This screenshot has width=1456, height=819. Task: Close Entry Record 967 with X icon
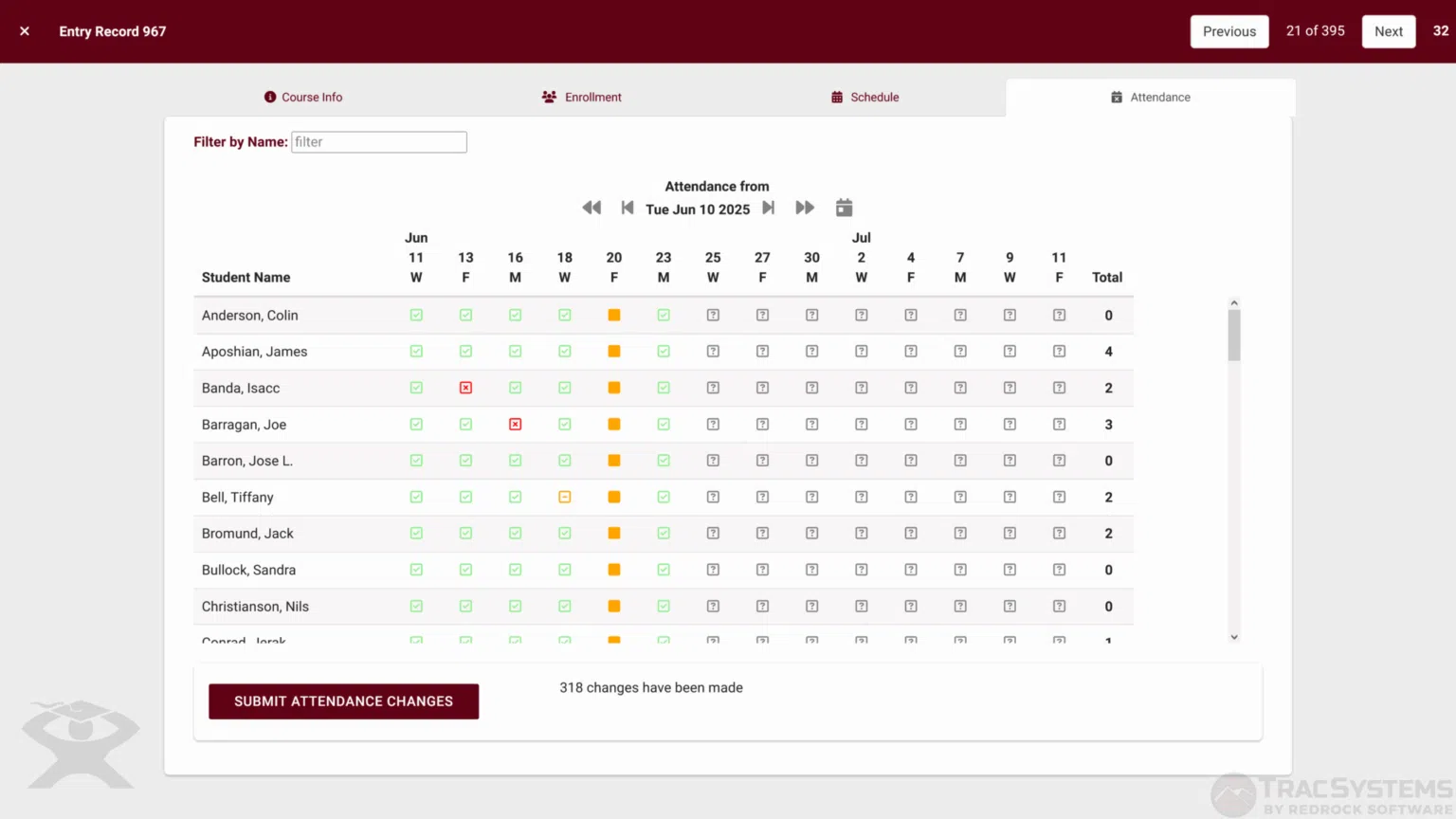(25, 31)
